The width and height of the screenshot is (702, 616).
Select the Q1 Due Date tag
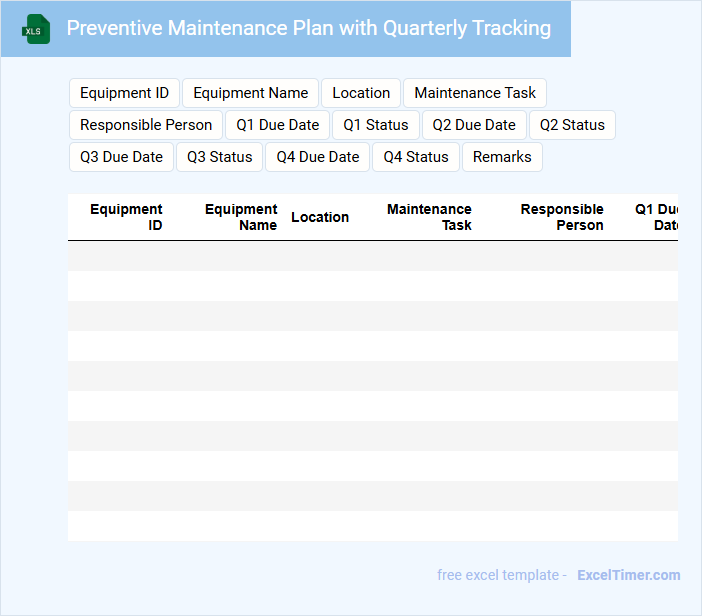(x=278, y=125)
